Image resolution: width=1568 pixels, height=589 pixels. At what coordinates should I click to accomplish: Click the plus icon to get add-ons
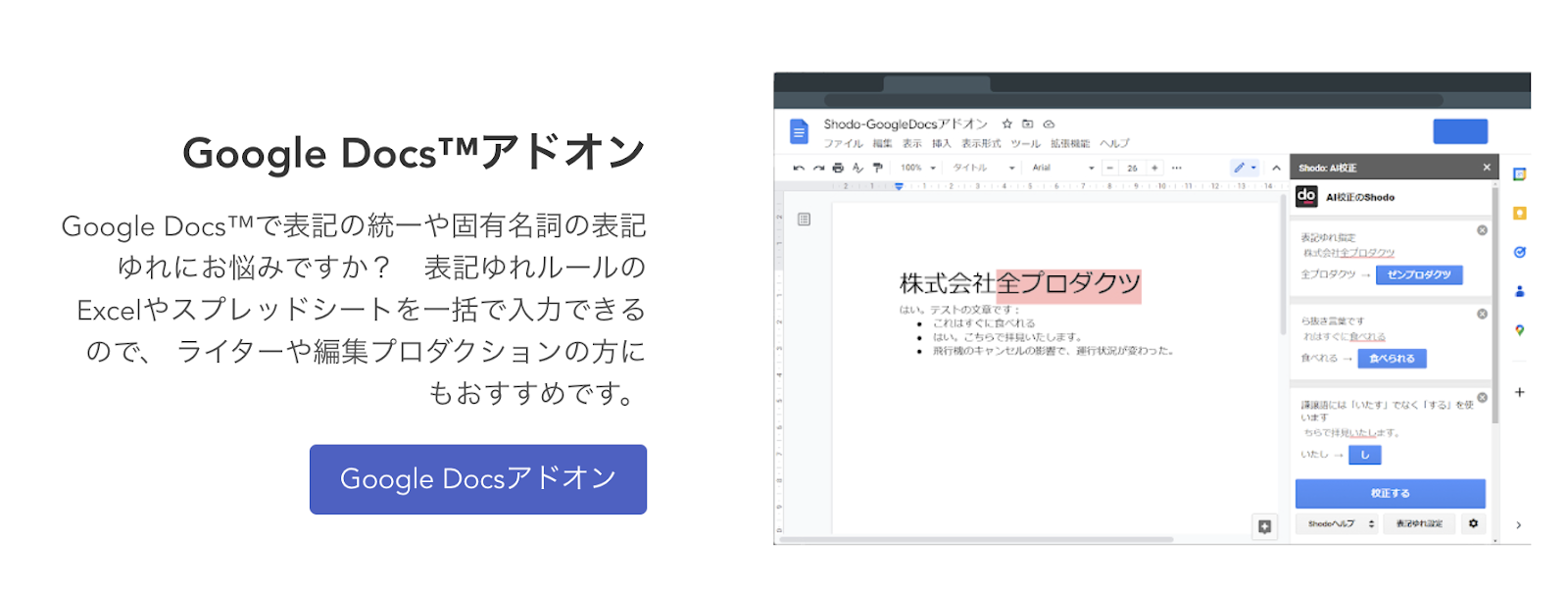point(1519,392)
